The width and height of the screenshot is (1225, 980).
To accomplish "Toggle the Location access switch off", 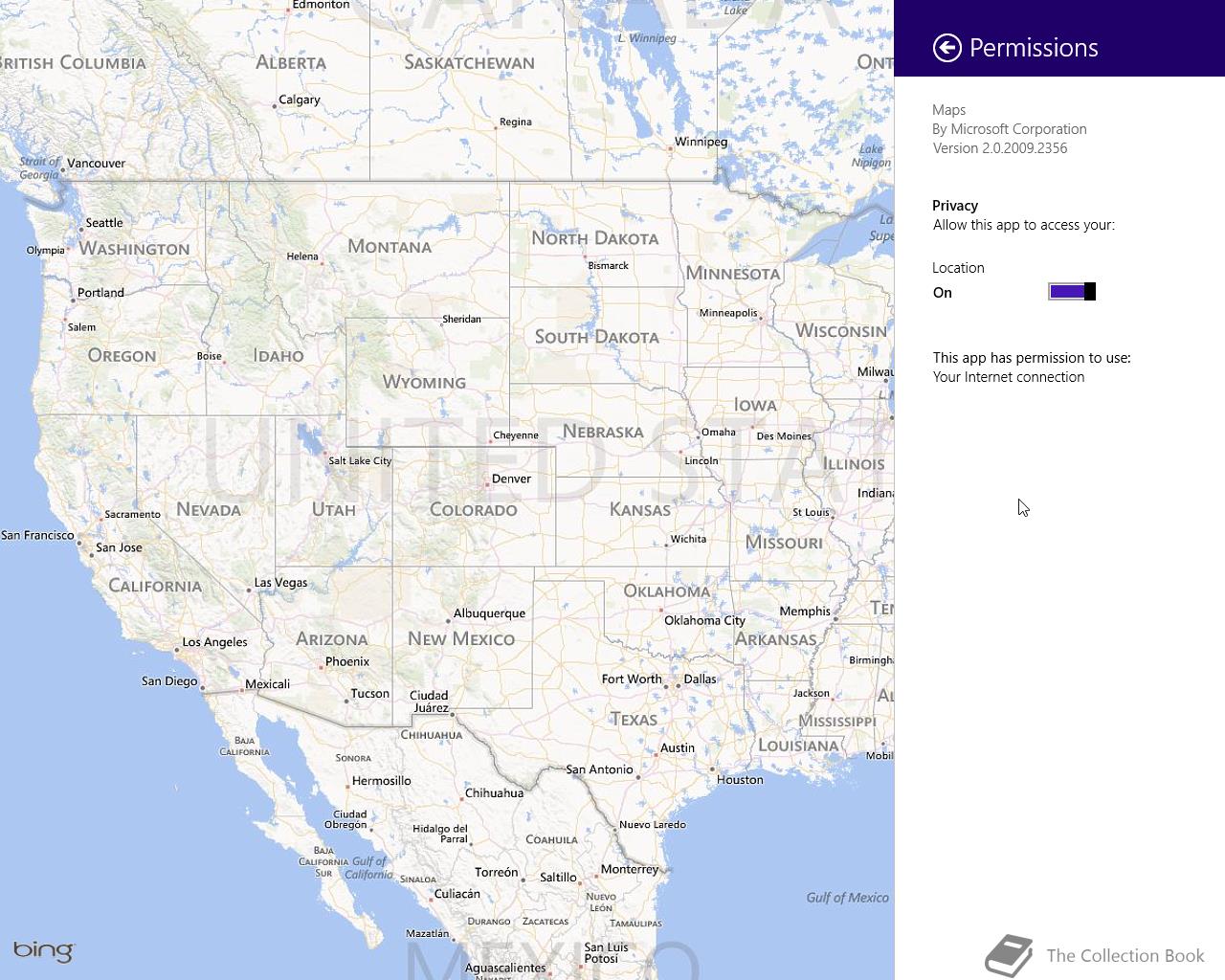I will point(1072,292).
